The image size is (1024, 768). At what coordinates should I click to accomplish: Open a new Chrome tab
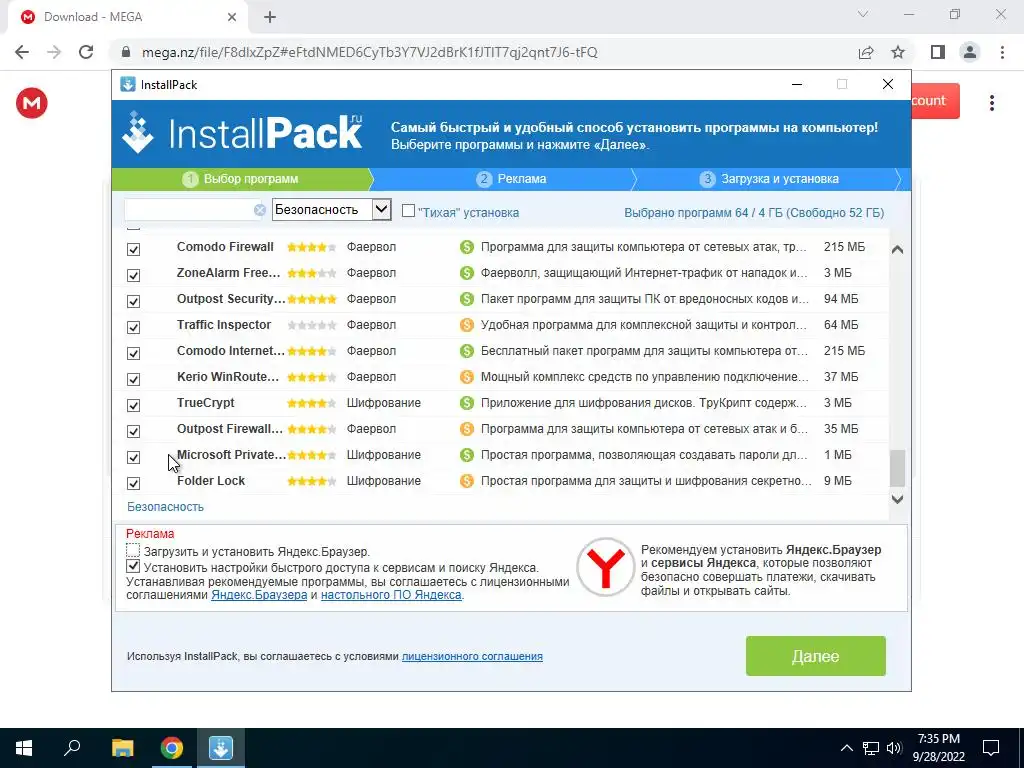tap(270, 17)
